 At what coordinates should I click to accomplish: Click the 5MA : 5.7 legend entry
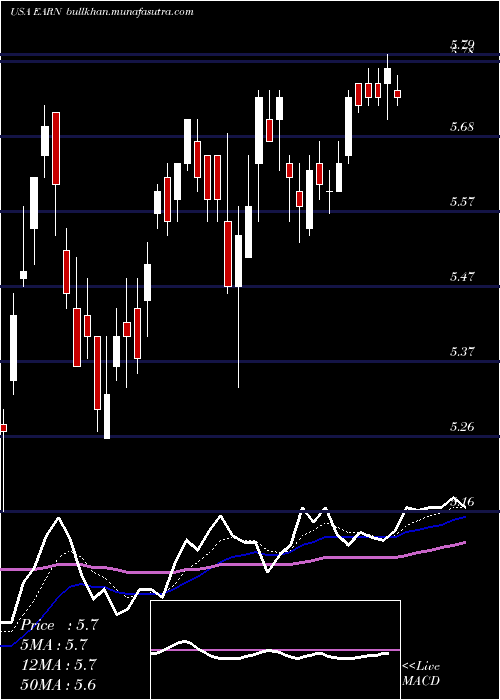click(54, 645)
